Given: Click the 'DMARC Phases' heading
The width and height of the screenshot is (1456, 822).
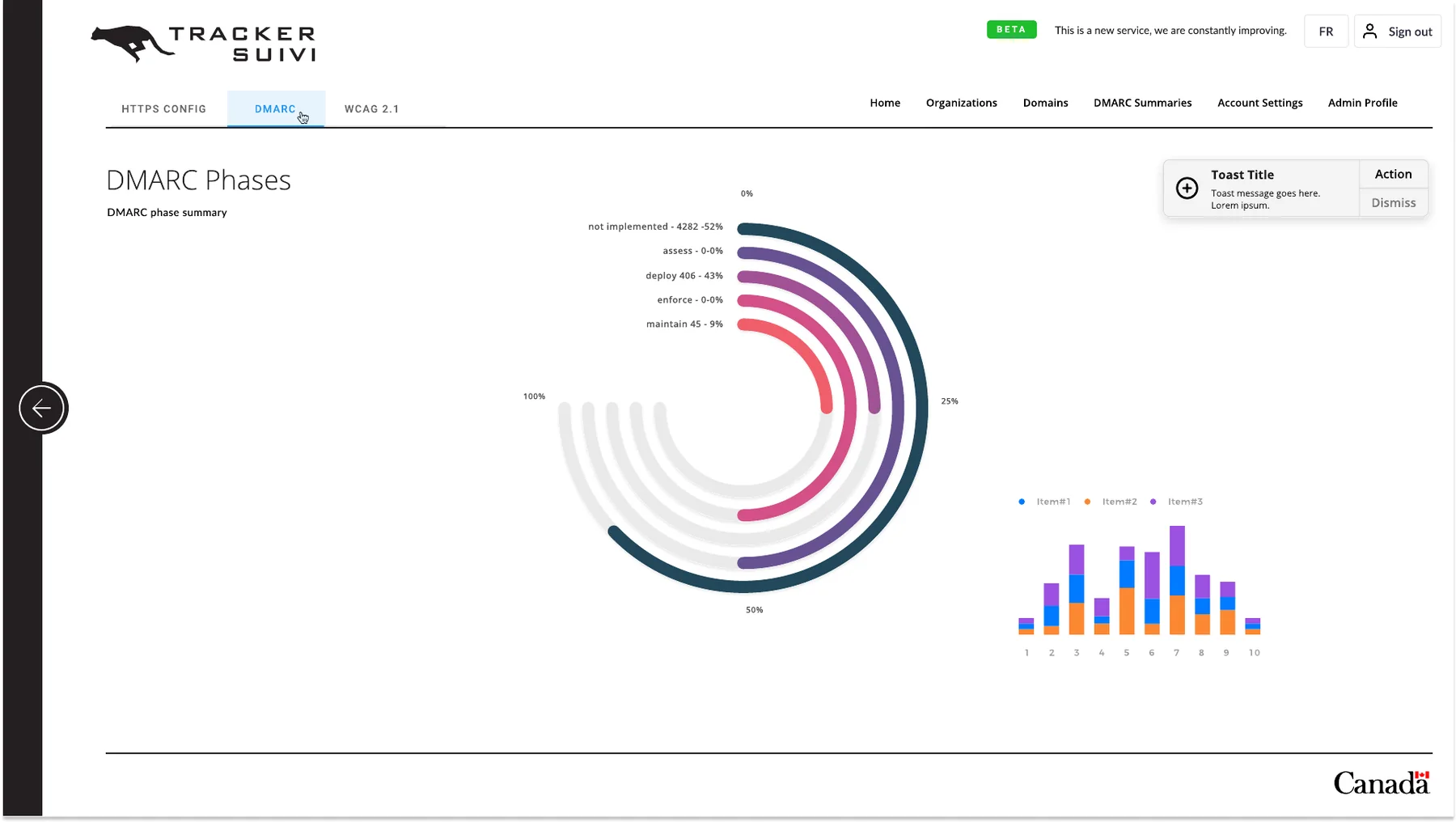Looking at the screenshot, I should point(198,180).
